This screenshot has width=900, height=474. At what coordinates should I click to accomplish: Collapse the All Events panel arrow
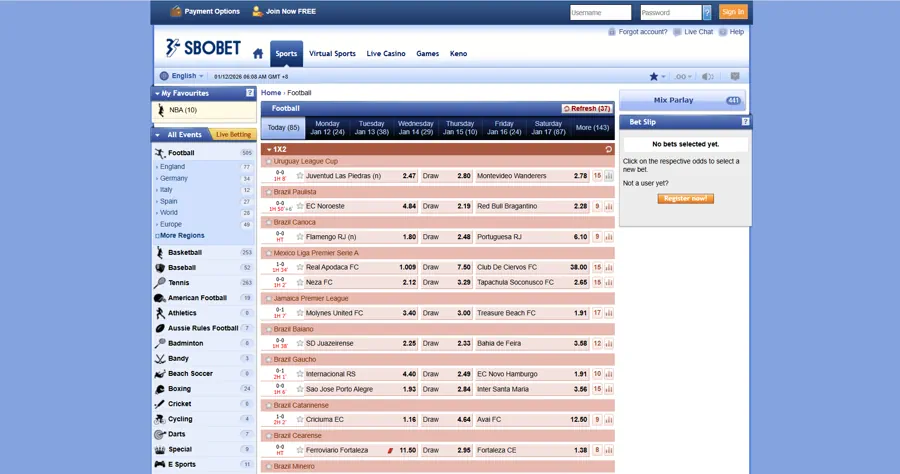coord(157,135)
